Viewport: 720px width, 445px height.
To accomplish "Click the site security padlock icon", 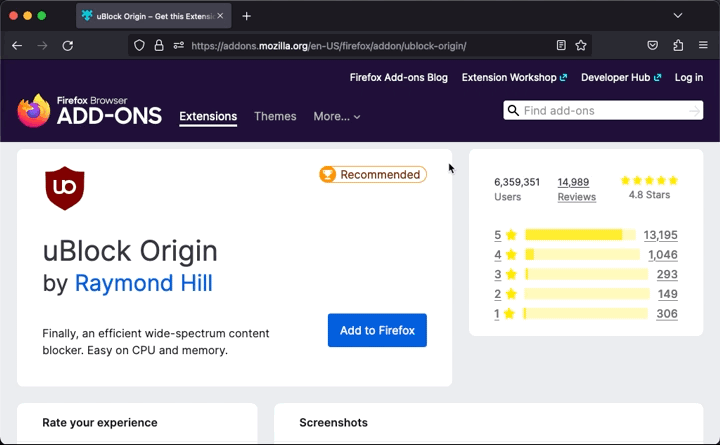I will coord(159,45).
